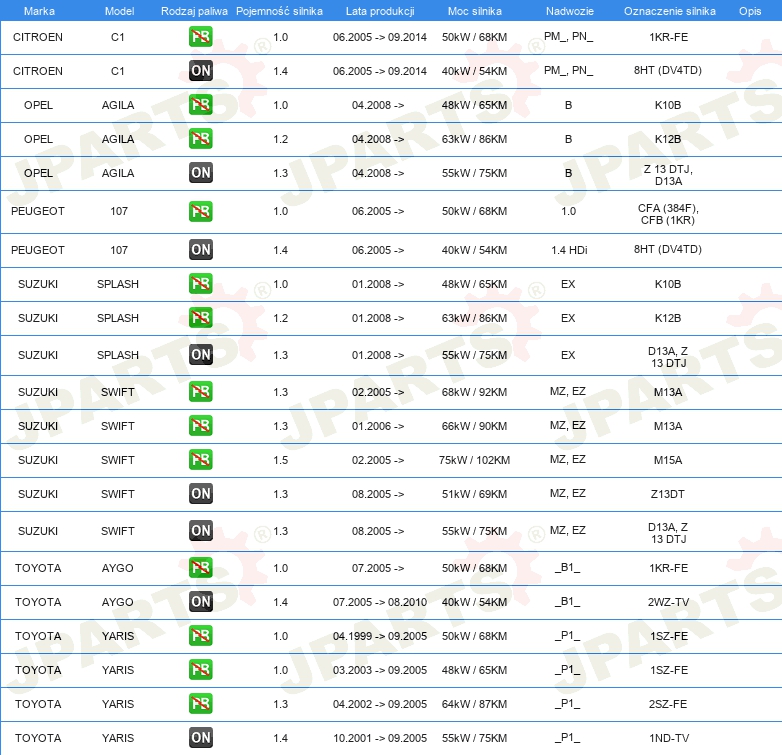The width and height of the screenshot is (782, 755).
Task: Click the ON diesel icon for Swift 55kW row
Action: coord(200,531)
